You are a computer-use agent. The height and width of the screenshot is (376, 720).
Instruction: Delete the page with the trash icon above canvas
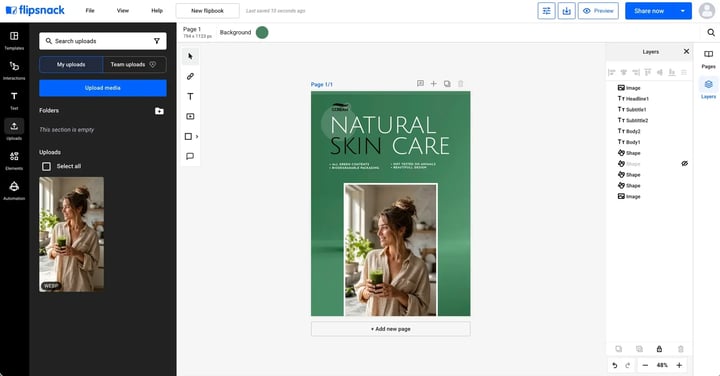[x=461, y=84]
